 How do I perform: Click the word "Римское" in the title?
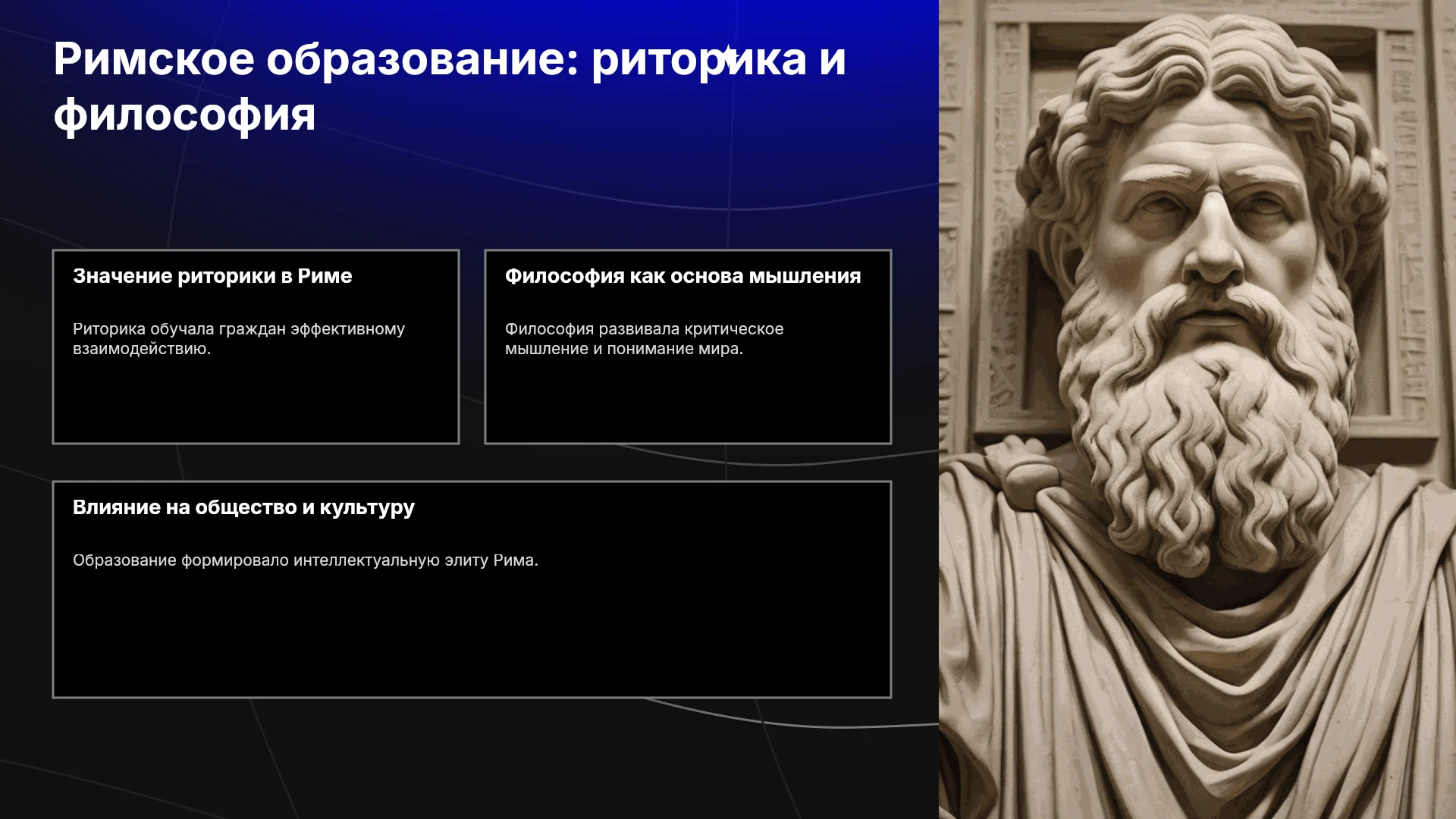154,59
